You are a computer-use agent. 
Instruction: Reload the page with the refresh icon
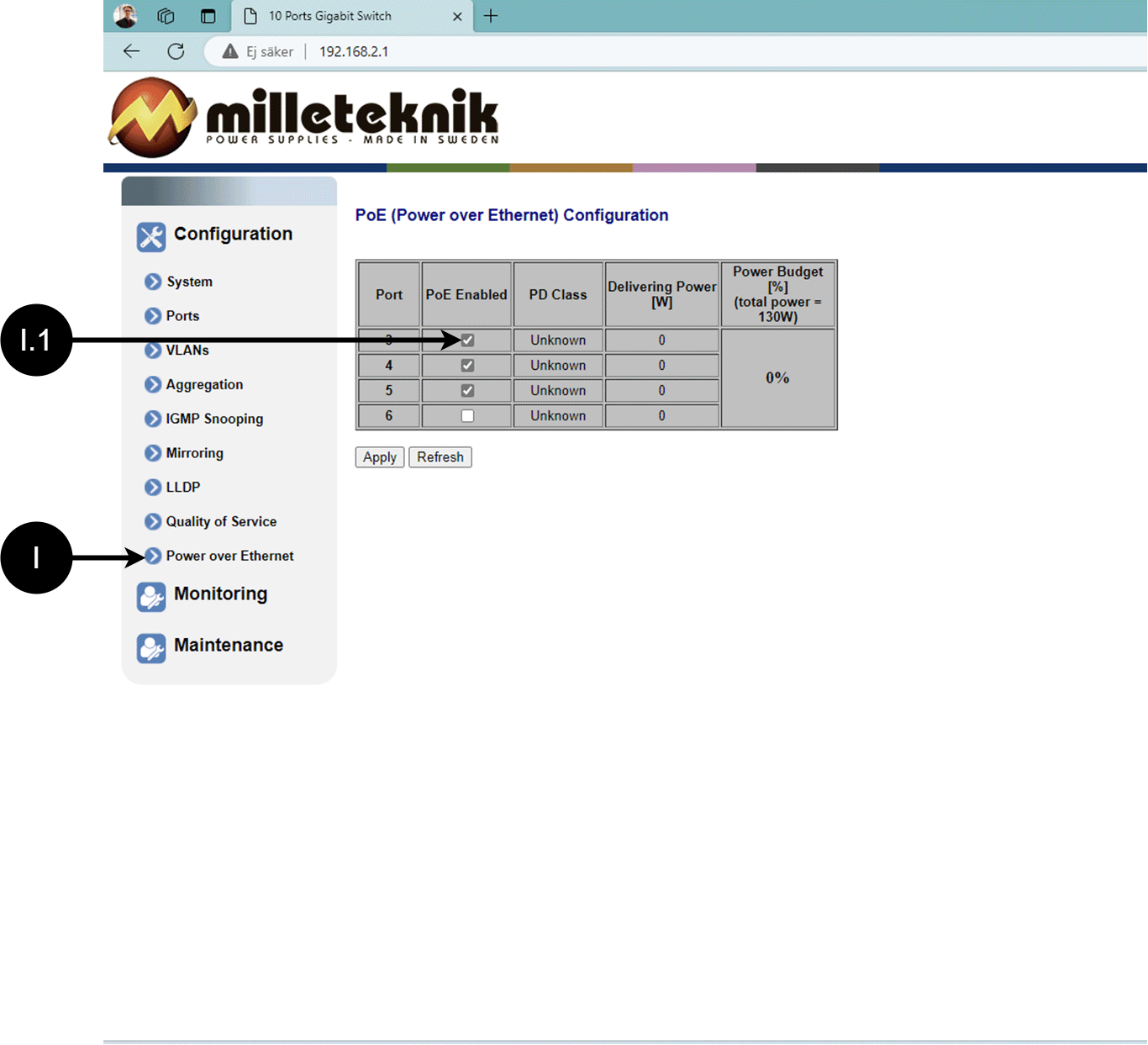(176, 51)
